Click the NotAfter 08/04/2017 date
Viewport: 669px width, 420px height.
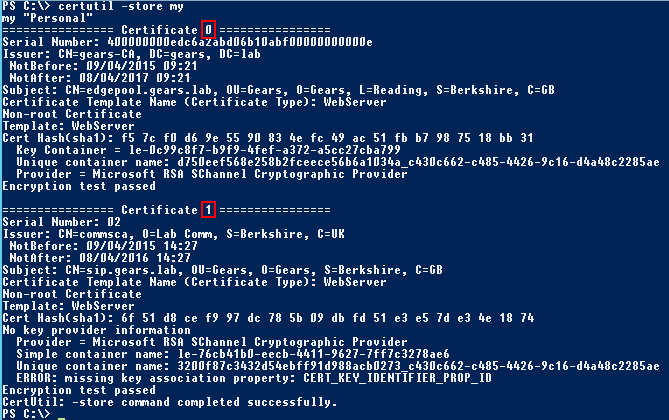tap(135, 78)
